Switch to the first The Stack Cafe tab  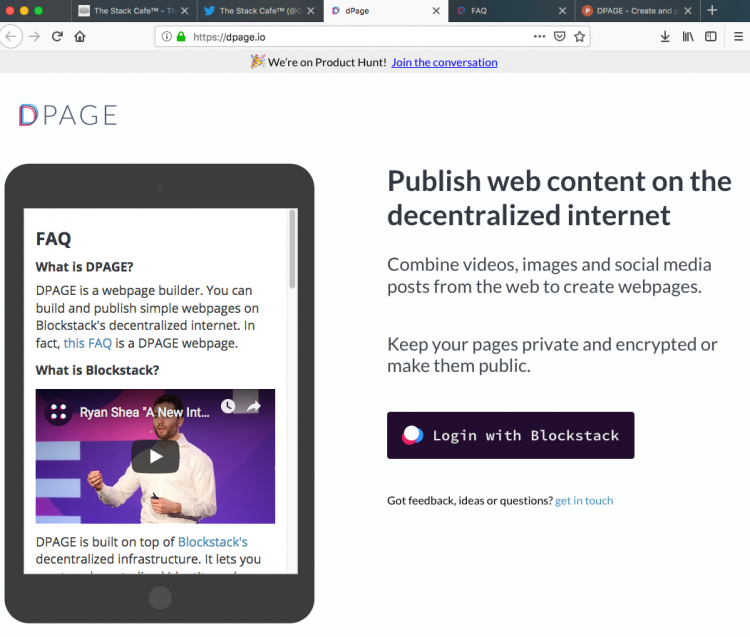[134, 11]
